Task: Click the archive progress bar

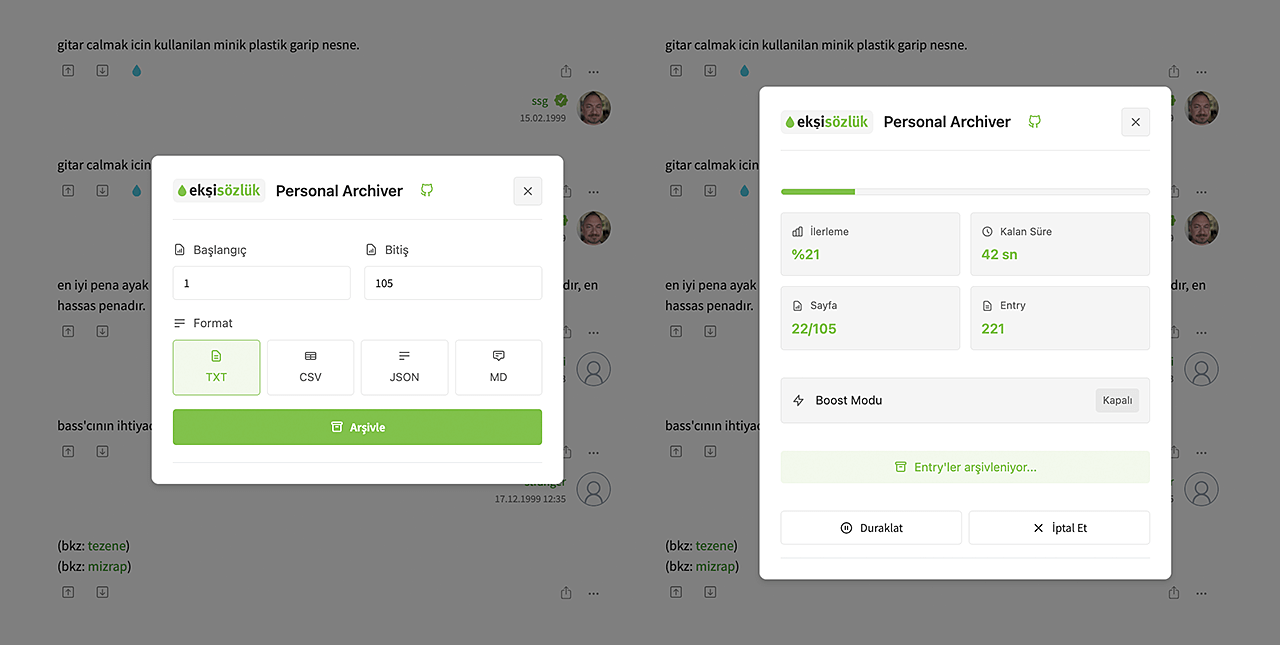Action: [x=965, y=191]
